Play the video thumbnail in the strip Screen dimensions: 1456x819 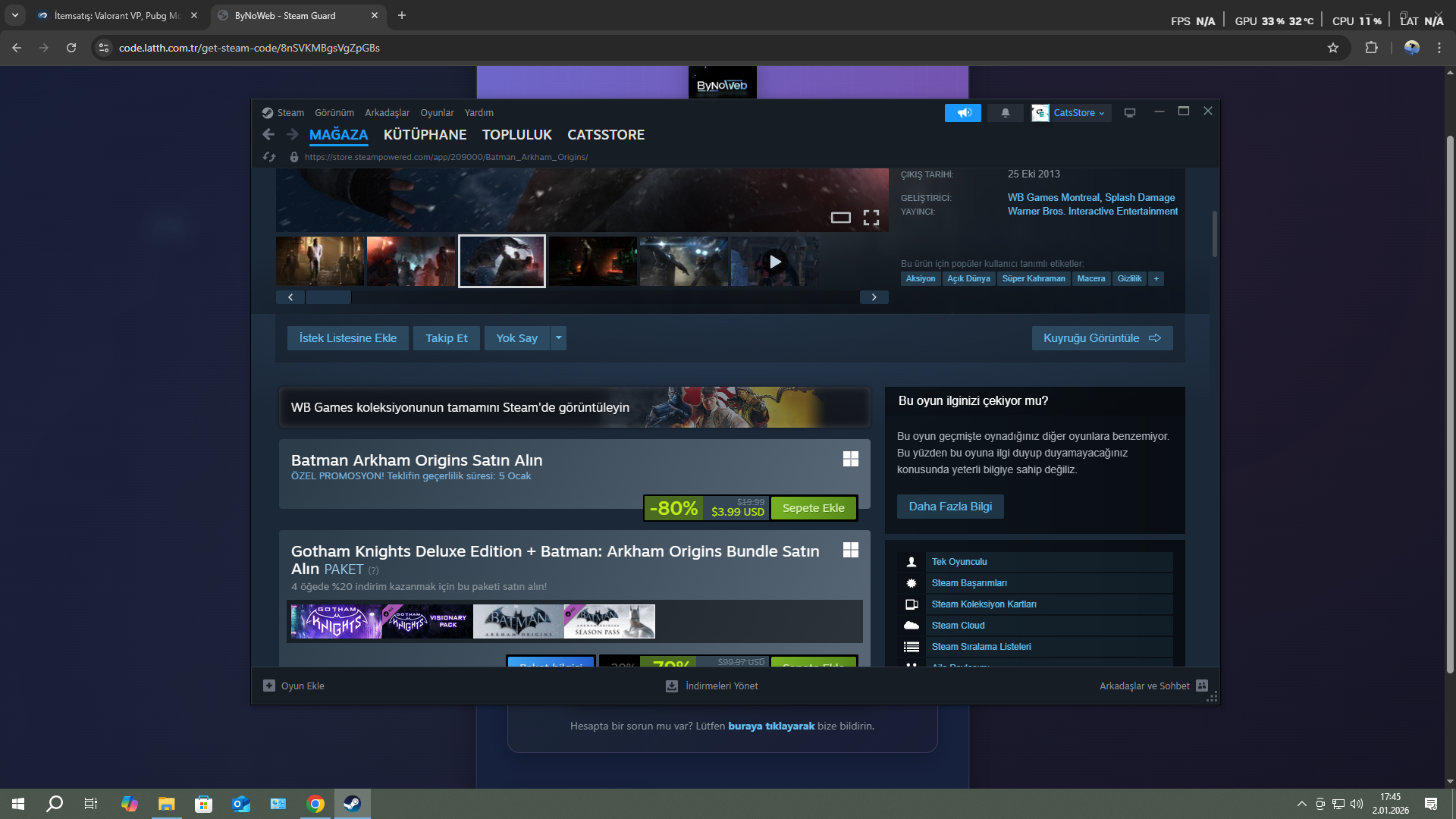[x=775, y=262]
